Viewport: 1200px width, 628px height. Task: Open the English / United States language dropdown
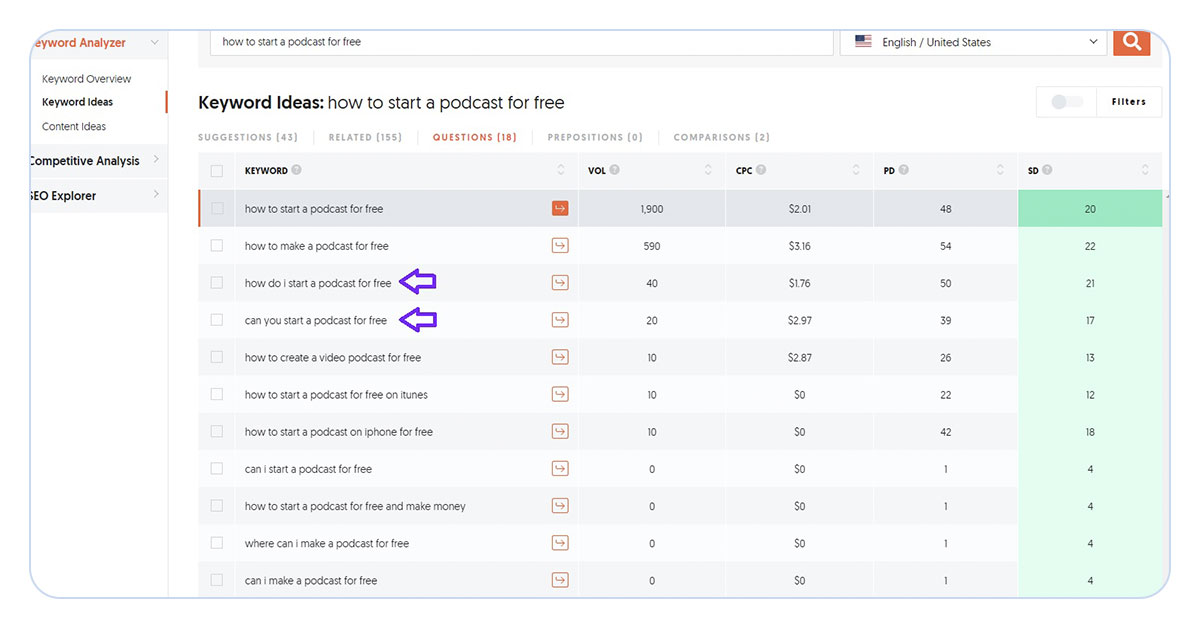click(x=974, y=42)
